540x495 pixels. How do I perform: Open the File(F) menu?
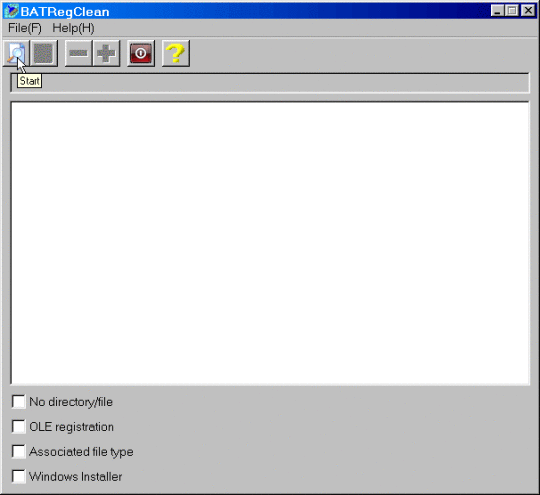tap(25, 28)
